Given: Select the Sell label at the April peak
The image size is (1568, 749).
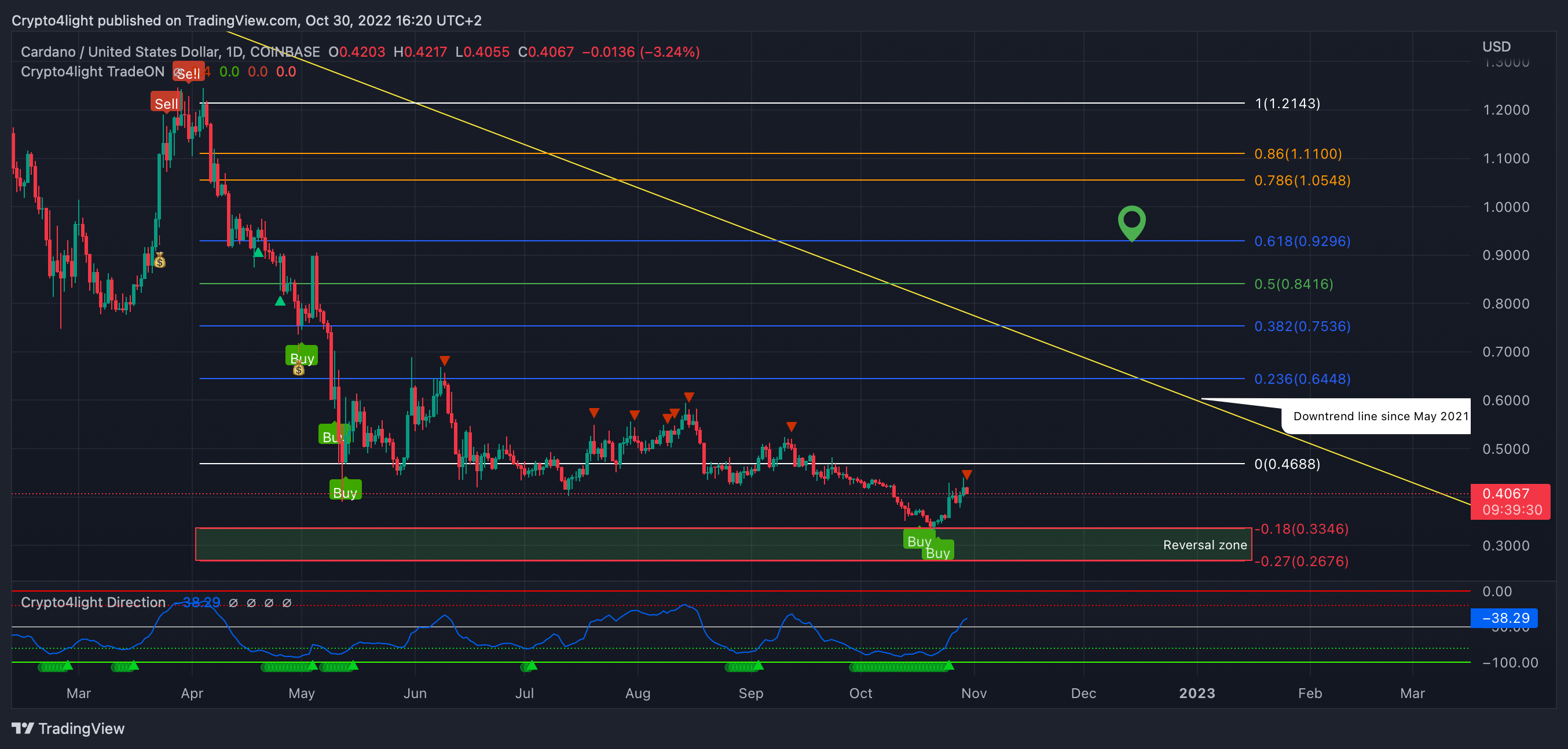Looking at the screenshot, I should pyautogui.click(x=166, y=103).
